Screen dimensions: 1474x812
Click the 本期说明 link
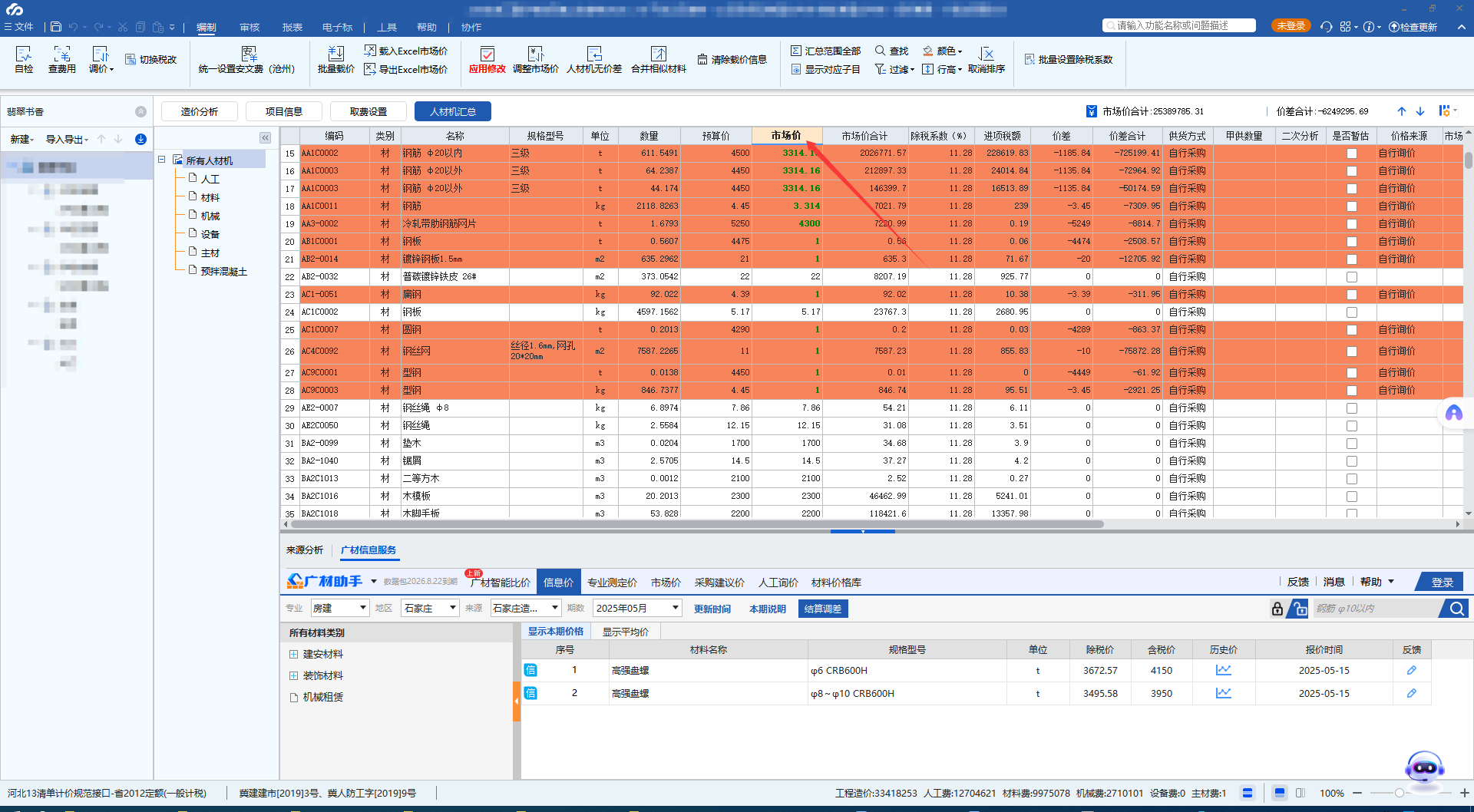pos(768,609)
